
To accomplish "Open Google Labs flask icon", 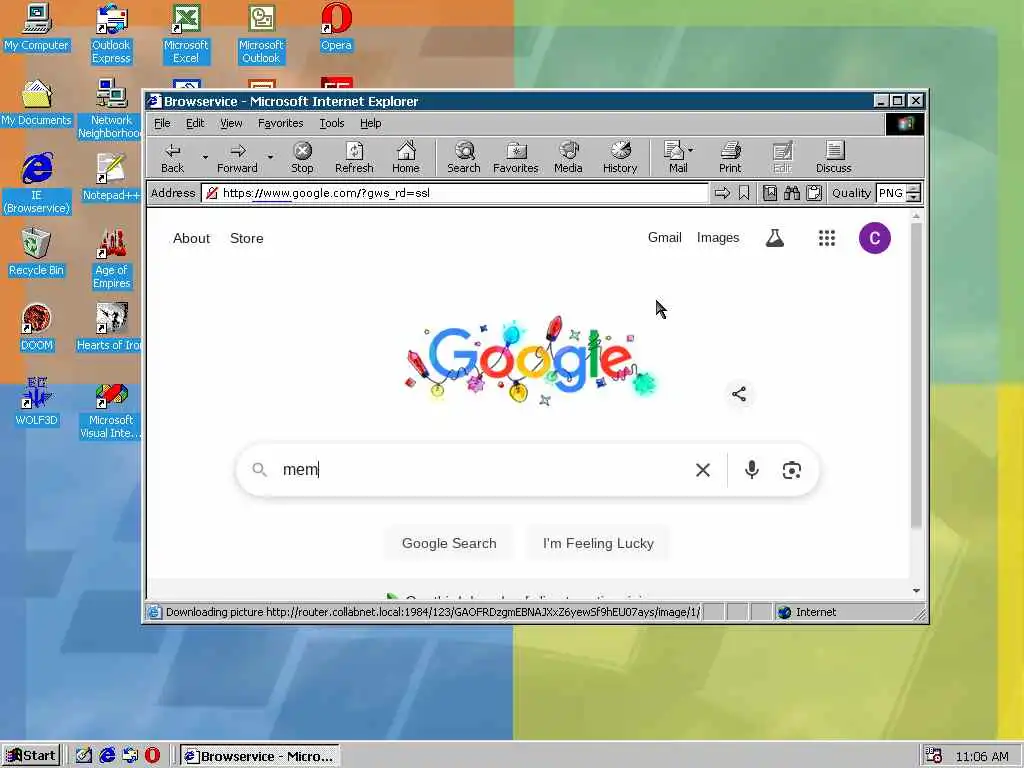I will (775, 238).
